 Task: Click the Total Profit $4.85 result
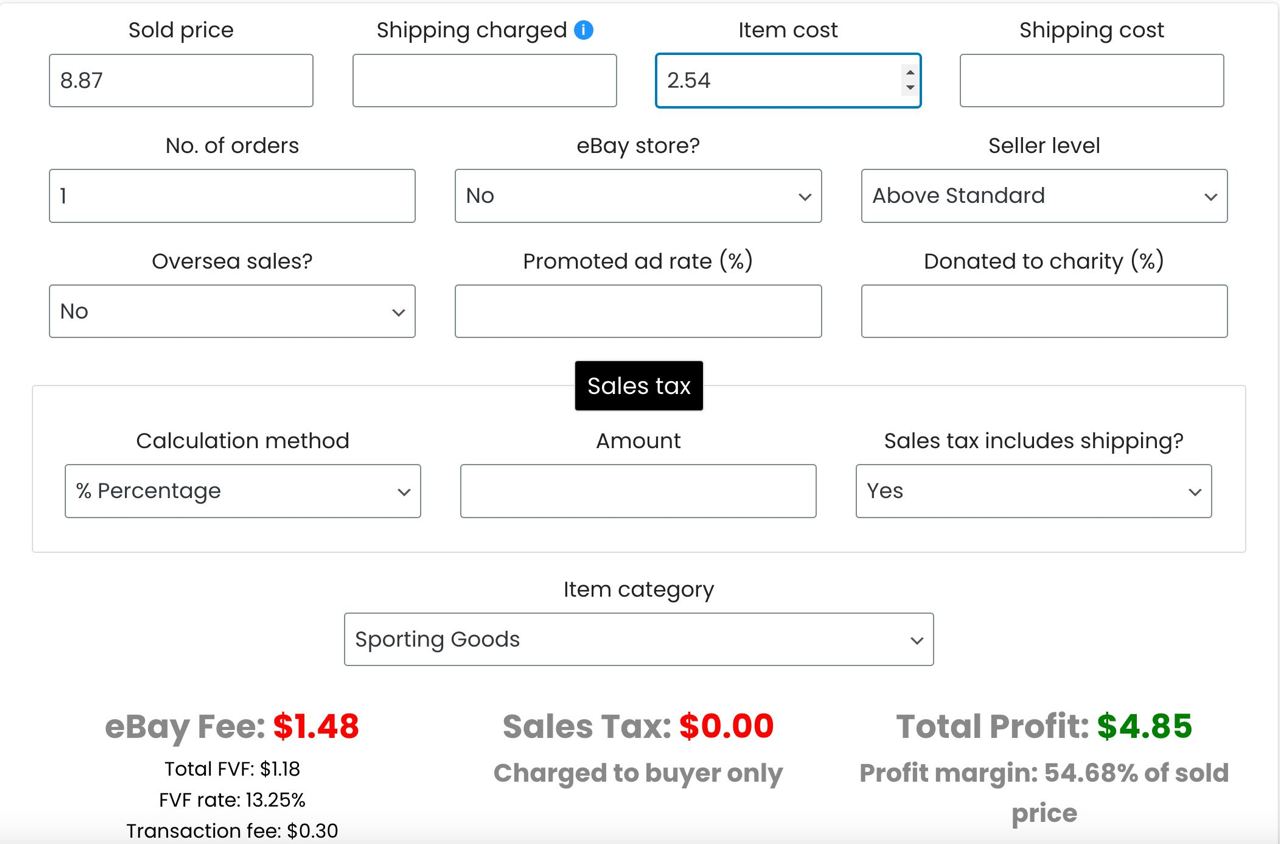[1044, 726]
